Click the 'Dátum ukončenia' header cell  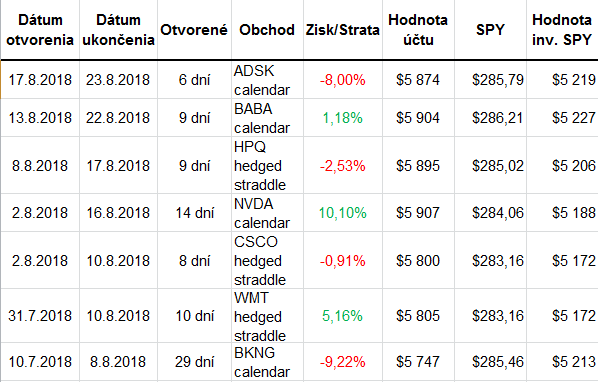pyautogui.click(x=118, y=30)
